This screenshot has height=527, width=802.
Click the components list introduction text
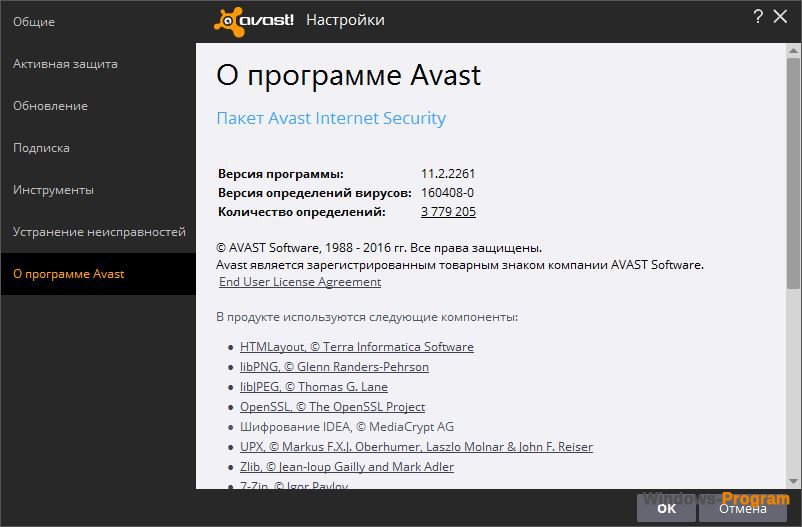(x=367, y=317)
